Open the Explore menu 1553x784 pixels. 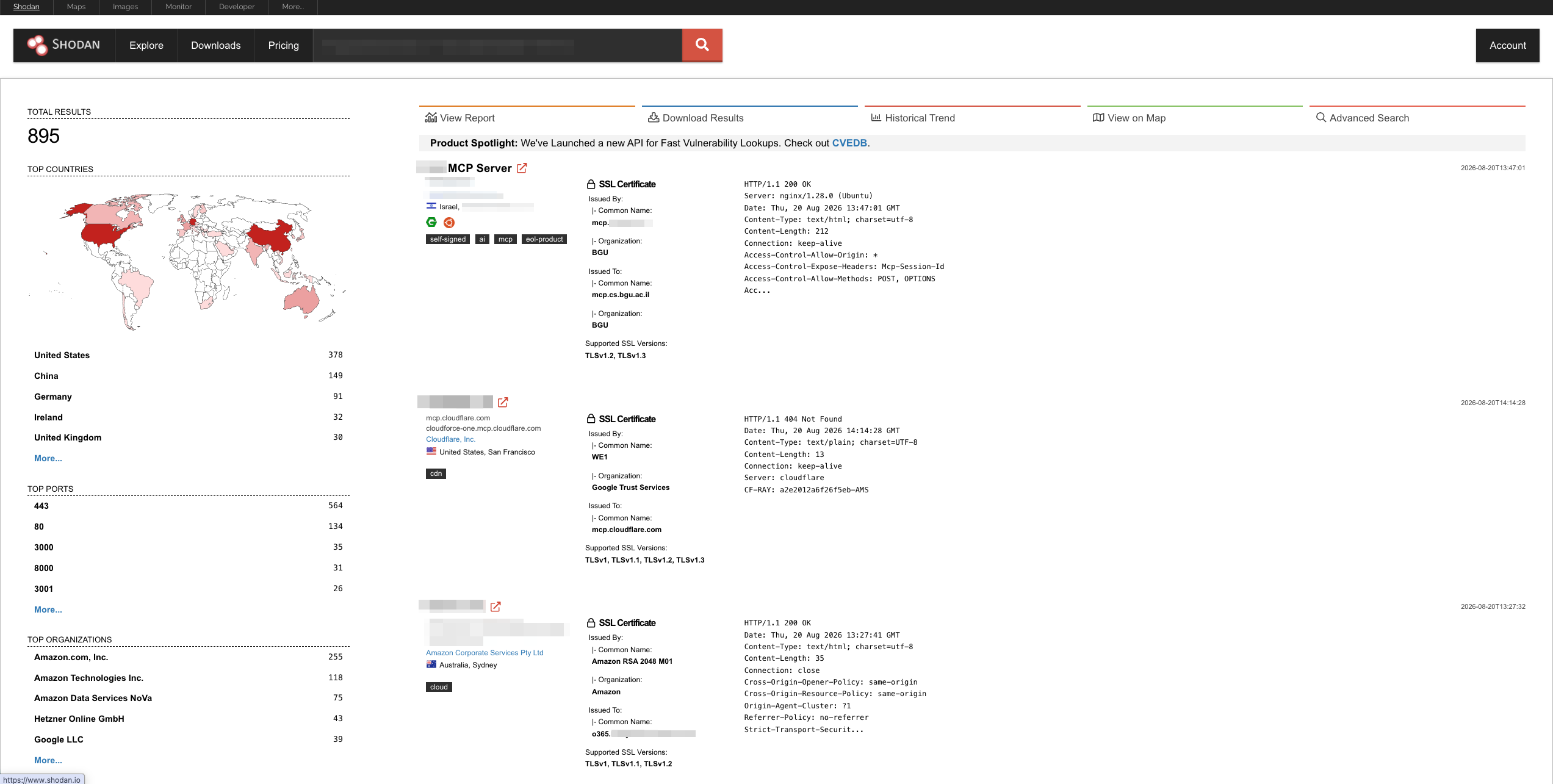coord(146,45)
